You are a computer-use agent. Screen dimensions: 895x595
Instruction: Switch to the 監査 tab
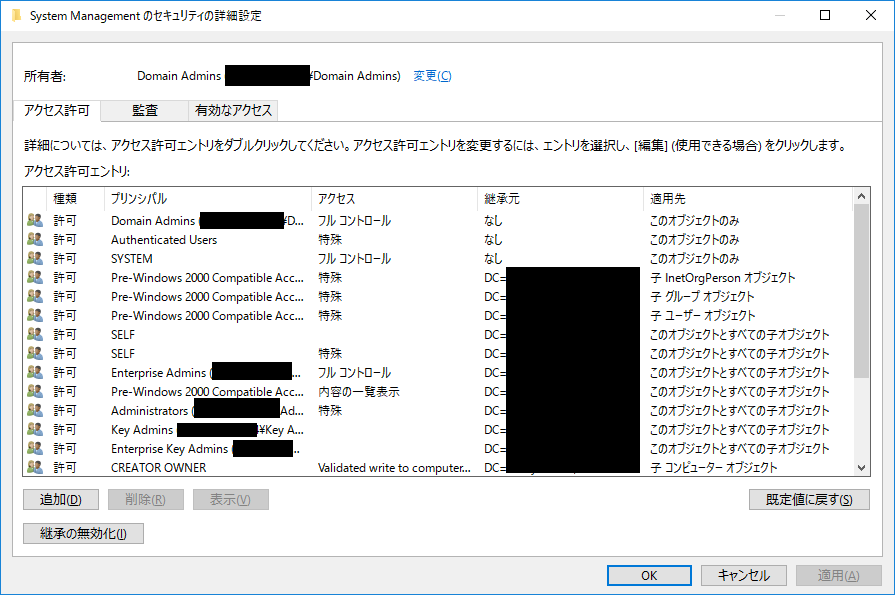click(x=145, y=111)
